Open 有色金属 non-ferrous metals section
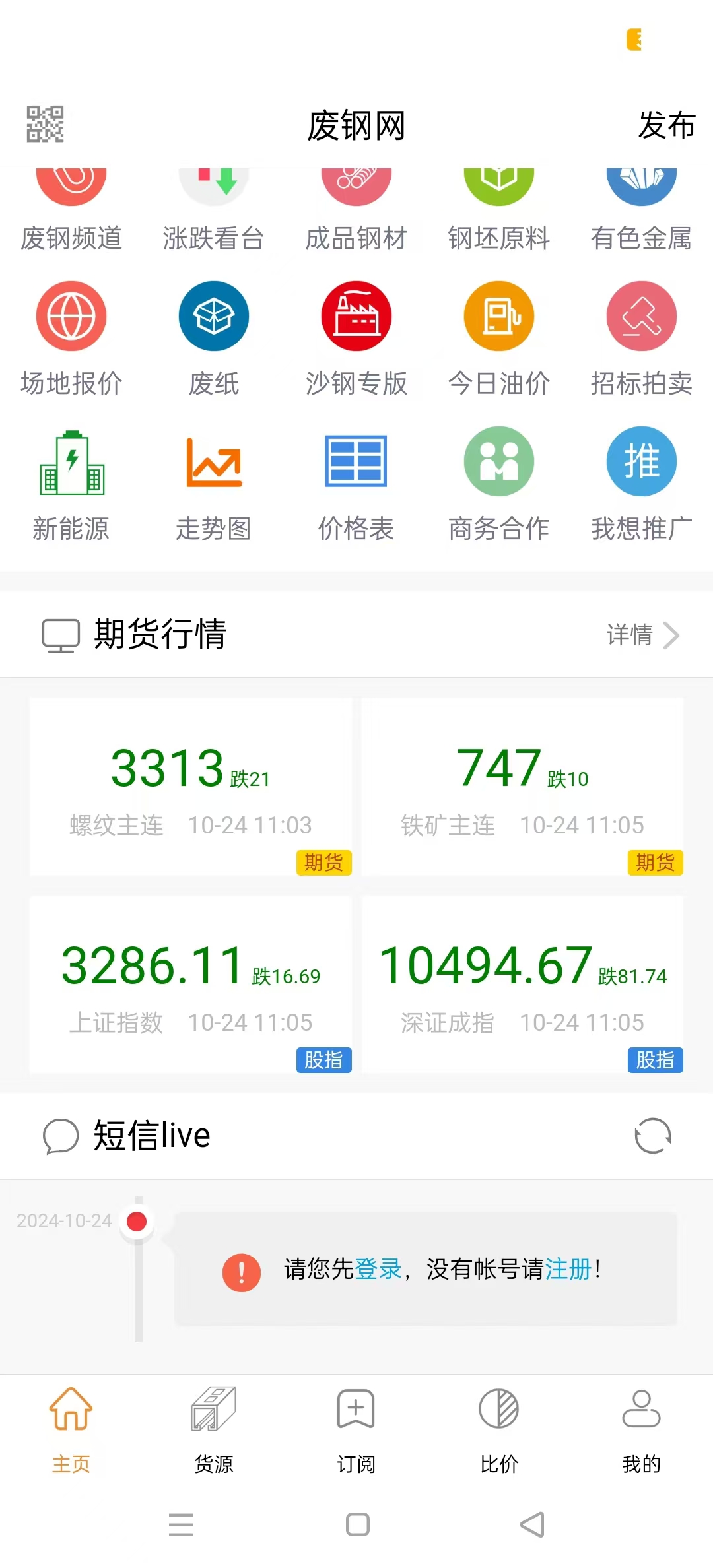Viewport: 713px width, 1568px height. (642, 211)
